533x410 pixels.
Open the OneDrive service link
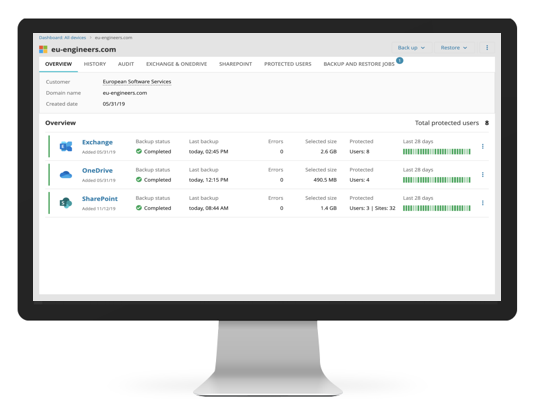97,170
